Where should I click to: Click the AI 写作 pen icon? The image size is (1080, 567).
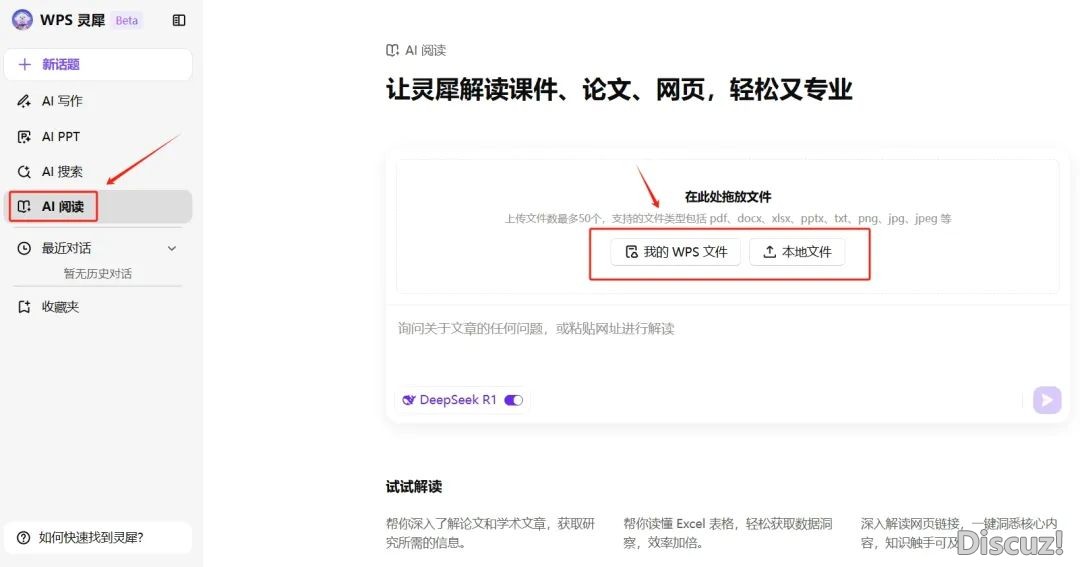coord(25,101)
